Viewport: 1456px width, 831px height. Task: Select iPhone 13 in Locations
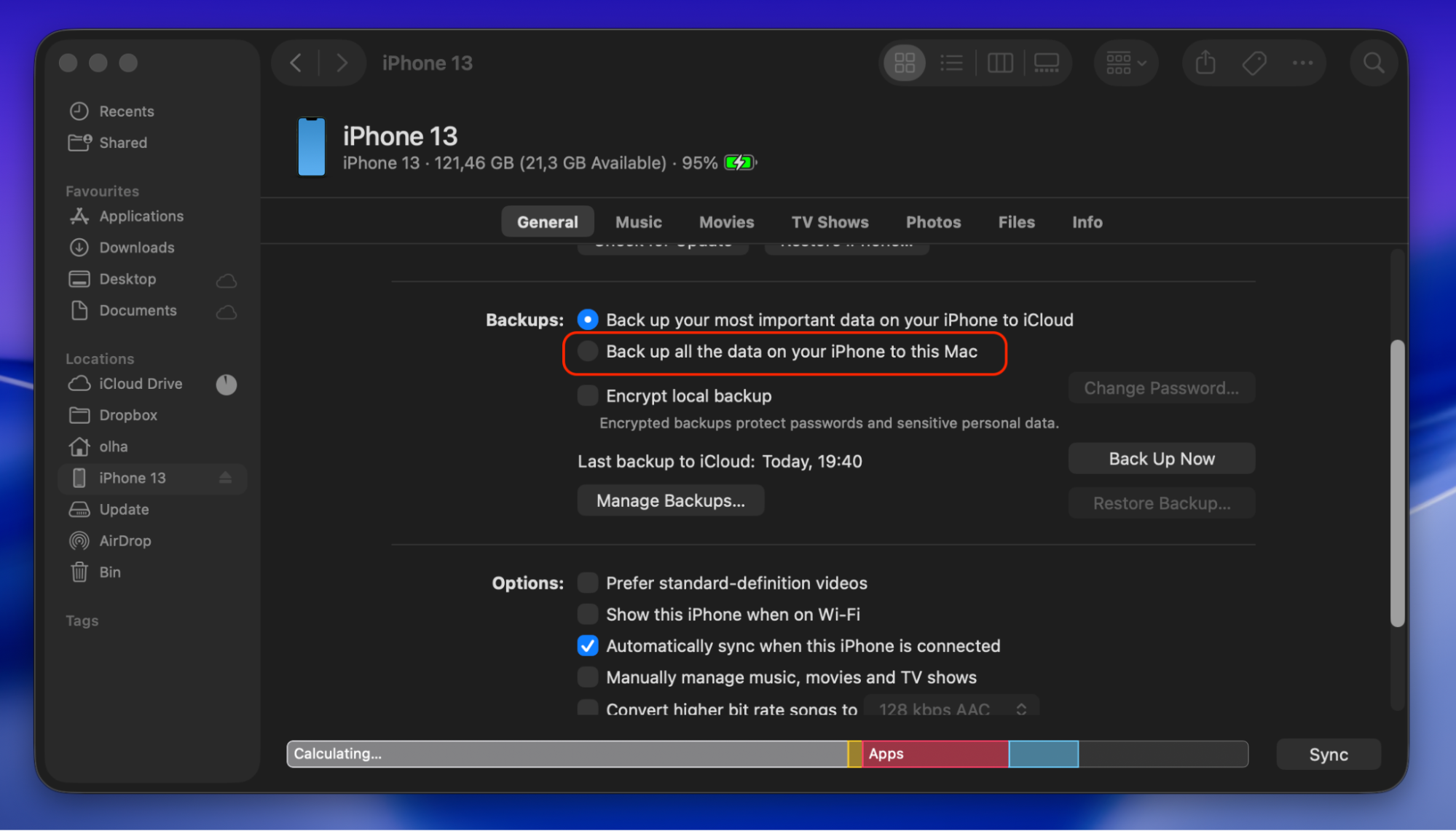(x=152, y=478)
